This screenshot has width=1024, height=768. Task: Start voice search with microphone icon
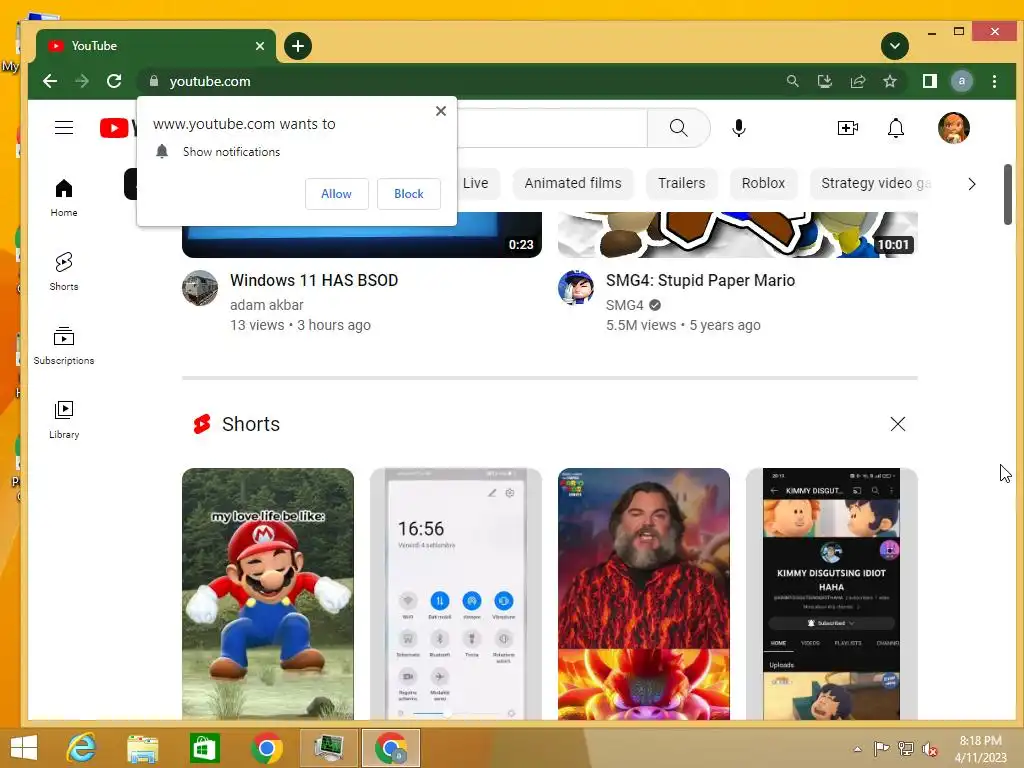coord(739,127)
